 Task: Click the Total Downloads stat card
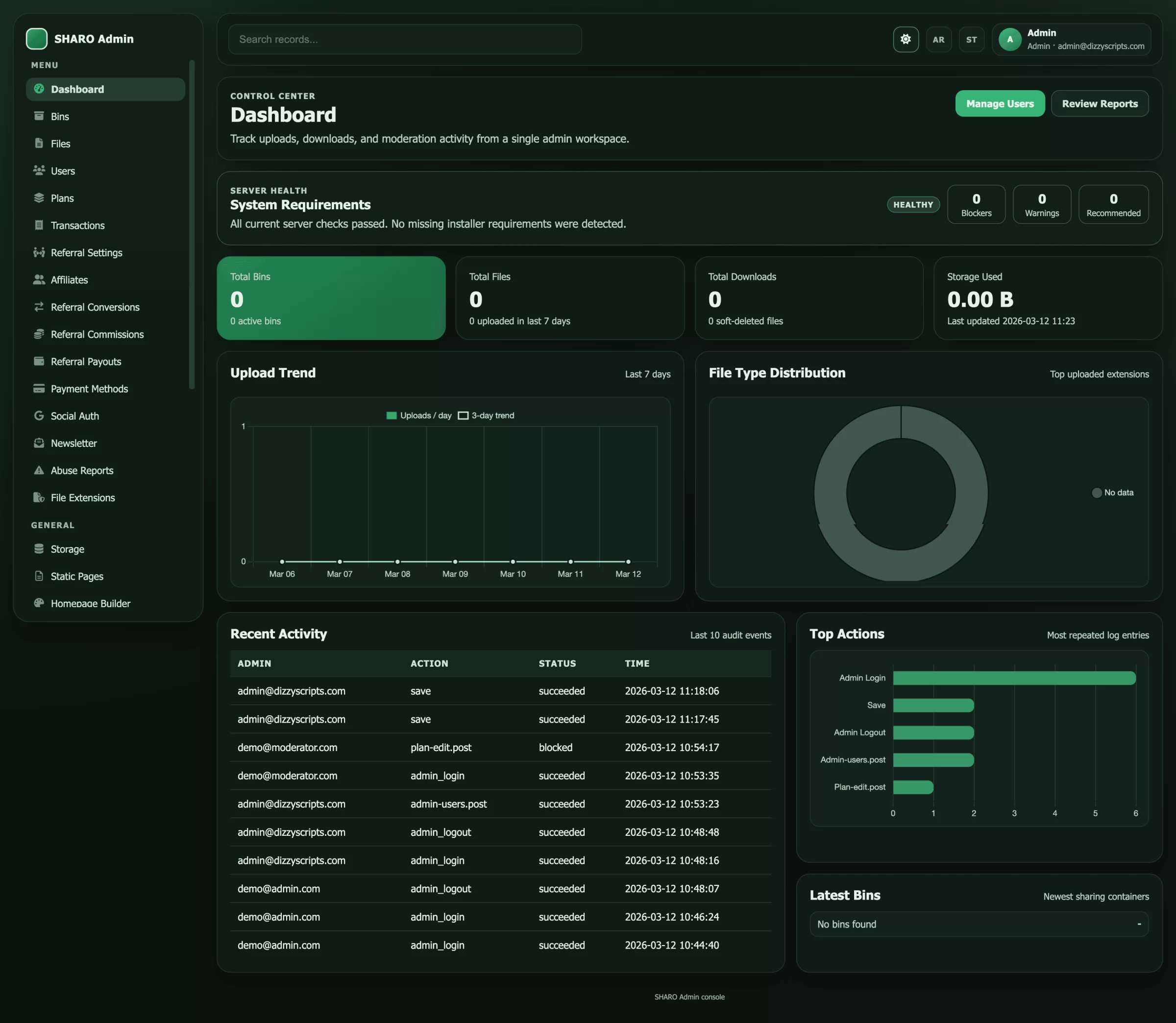[x=809, y=298]
